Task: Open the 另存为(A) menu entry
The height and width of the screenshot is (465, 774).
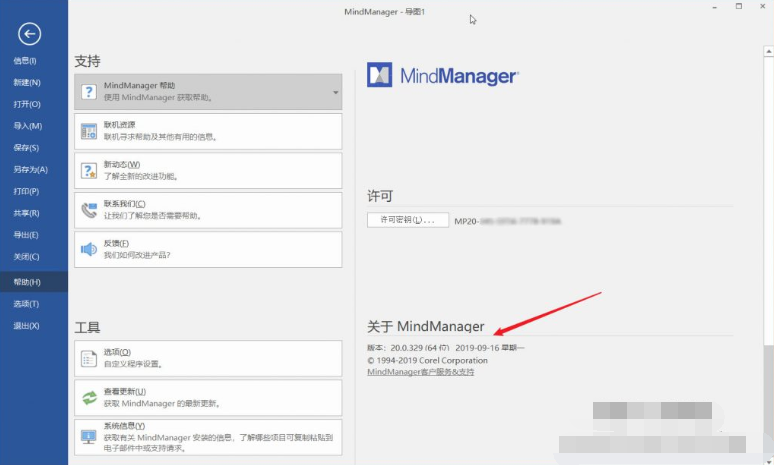Action: [30, 169]
